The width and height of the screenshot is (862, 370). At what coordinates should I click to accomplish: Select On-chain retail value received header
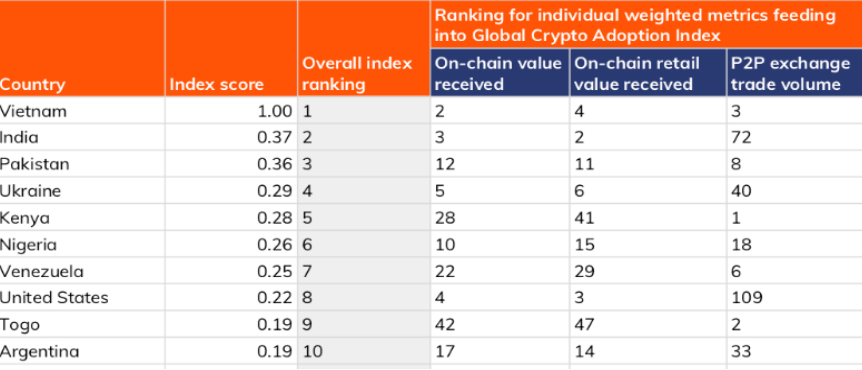point(648,73)
